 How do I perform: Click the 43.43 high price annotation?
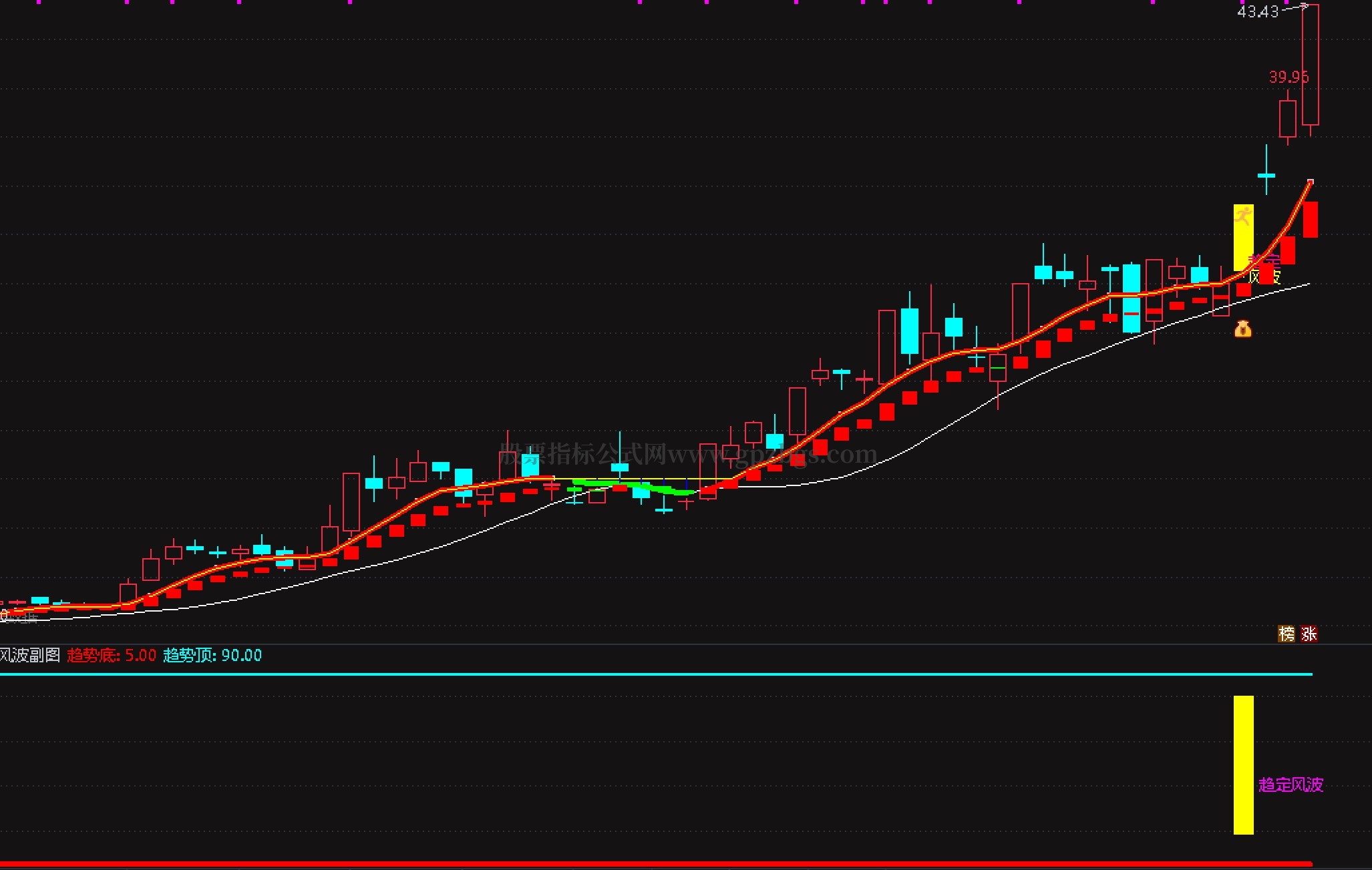[x=1257, y=11]
